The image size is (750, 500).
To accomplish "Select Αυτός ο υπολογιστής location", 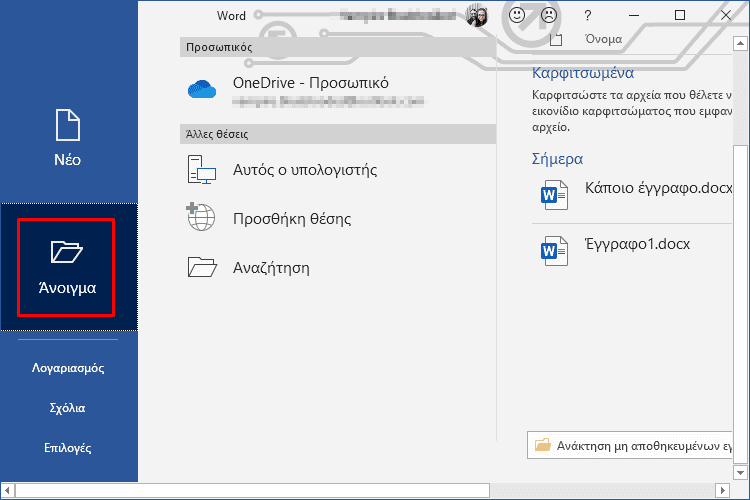I will [x=338, y=170].
